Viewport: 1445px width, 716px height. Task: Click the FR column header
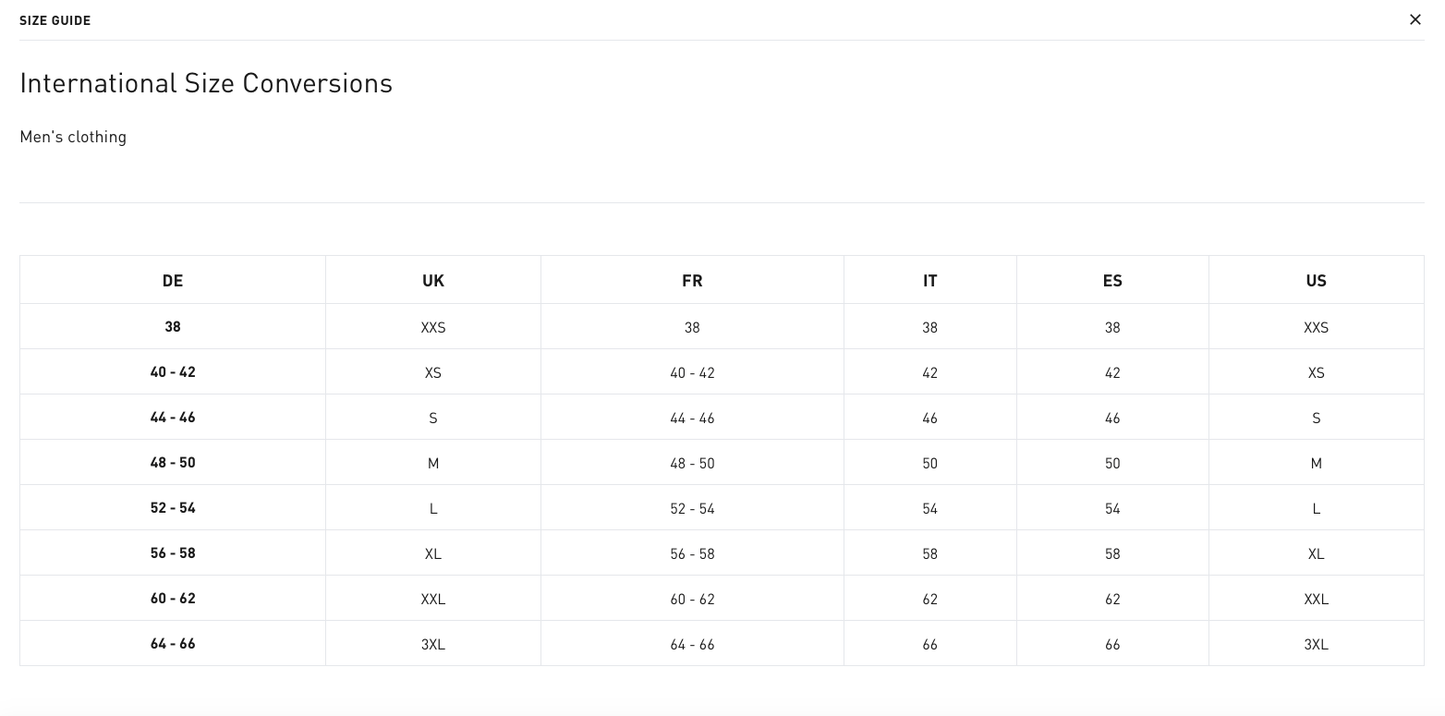[x=692, y=281]
